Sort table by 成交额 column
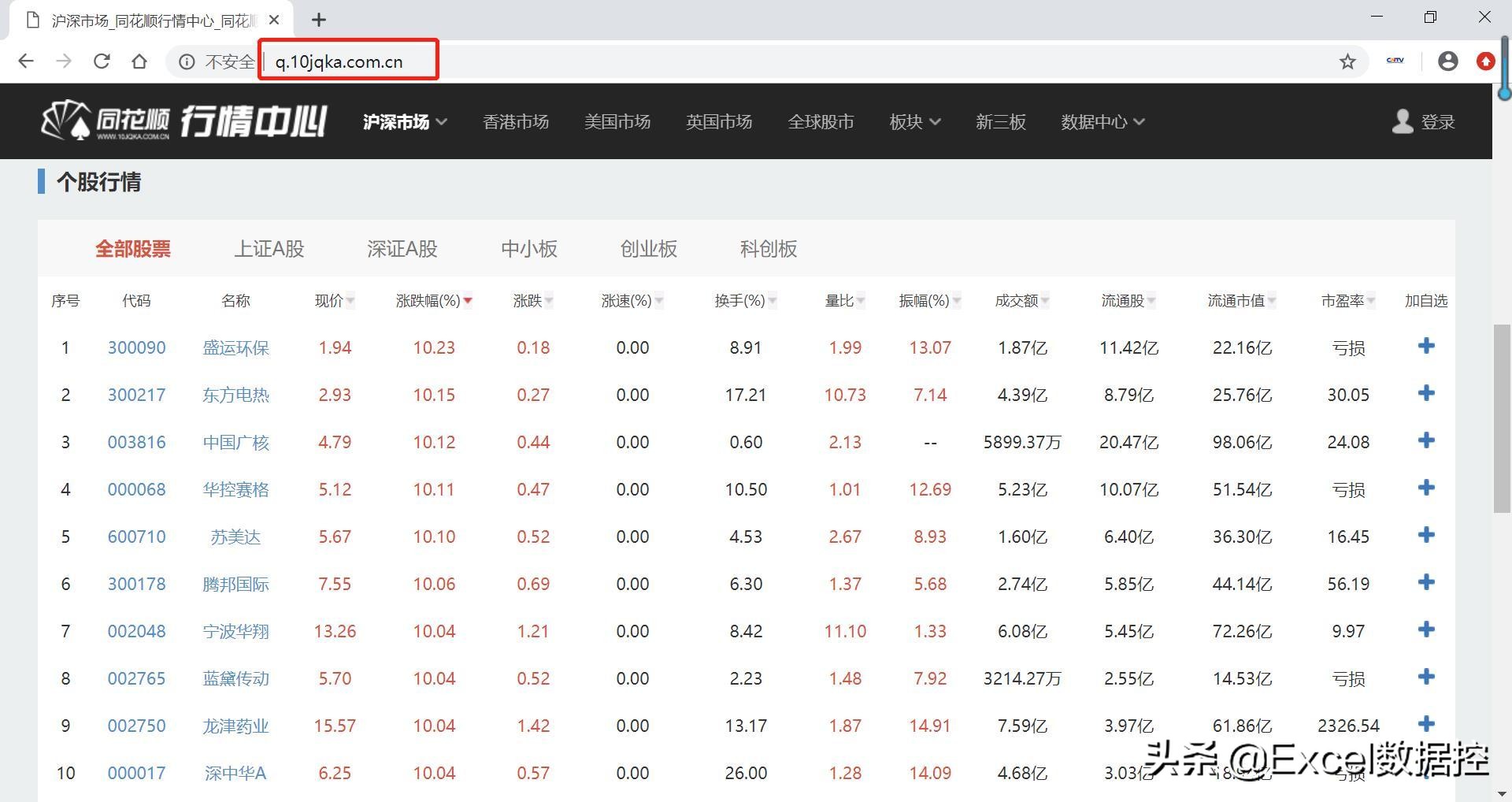The image size is (1512, 802). coord(1022,300)
